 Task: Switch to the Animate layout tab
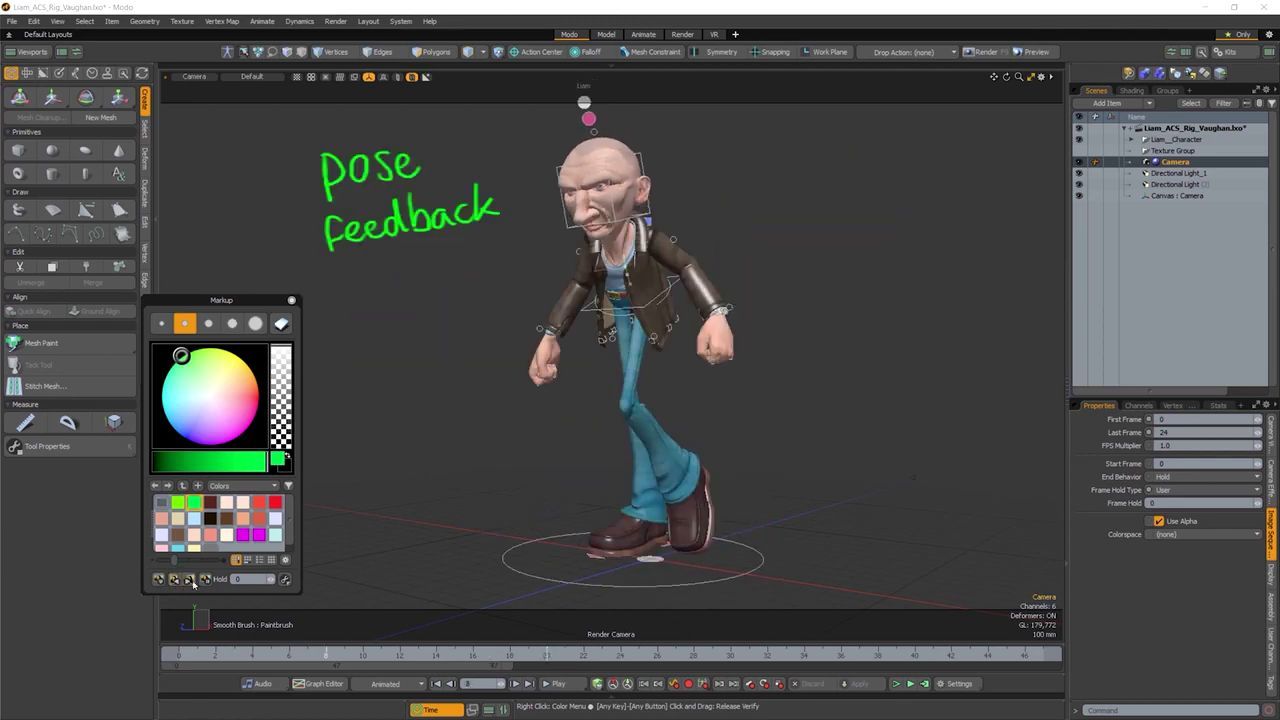tap(643, 34)
